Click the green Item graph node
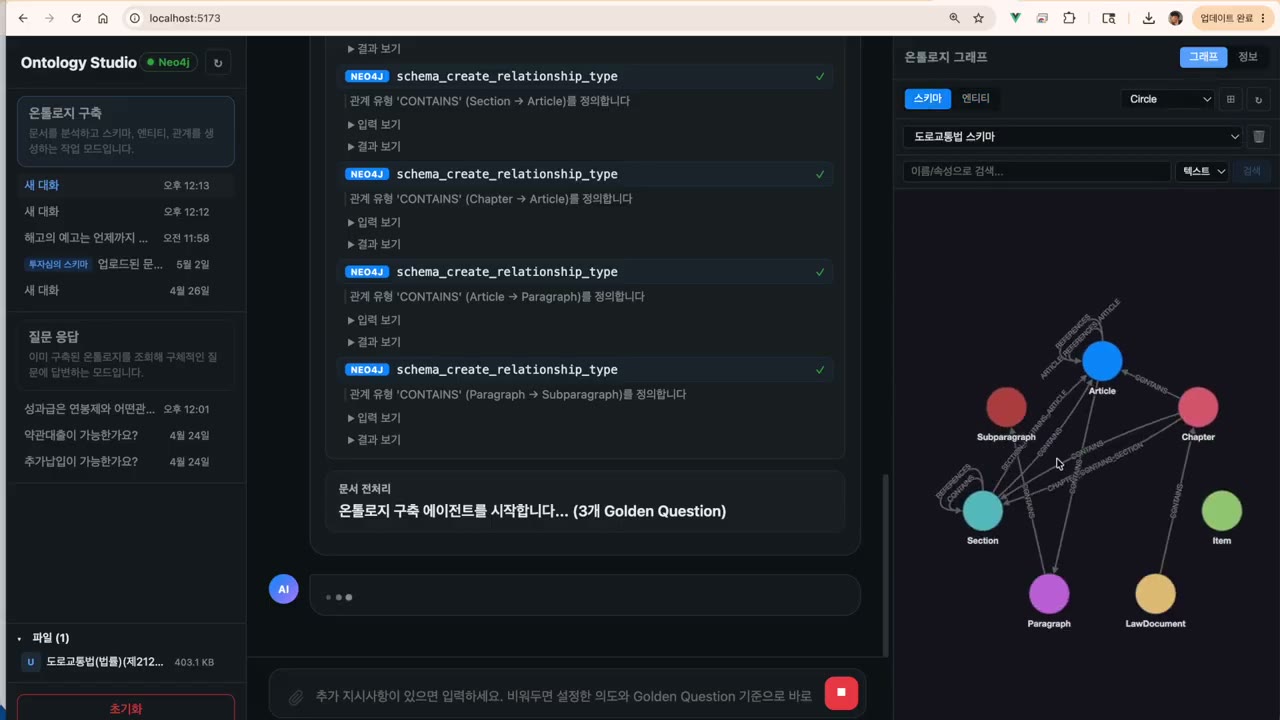The width and height of the screenshot is (1280, 720). pos(1221,511)
